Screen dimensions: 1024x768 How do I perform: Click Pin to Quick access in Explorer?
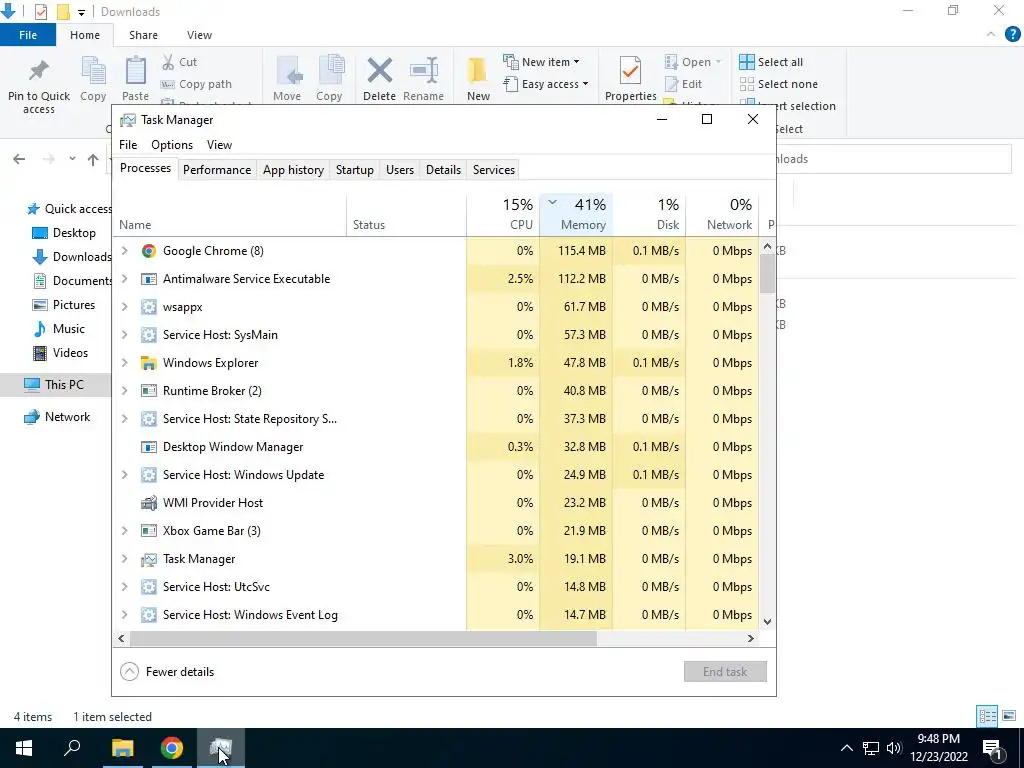[39, 87]
